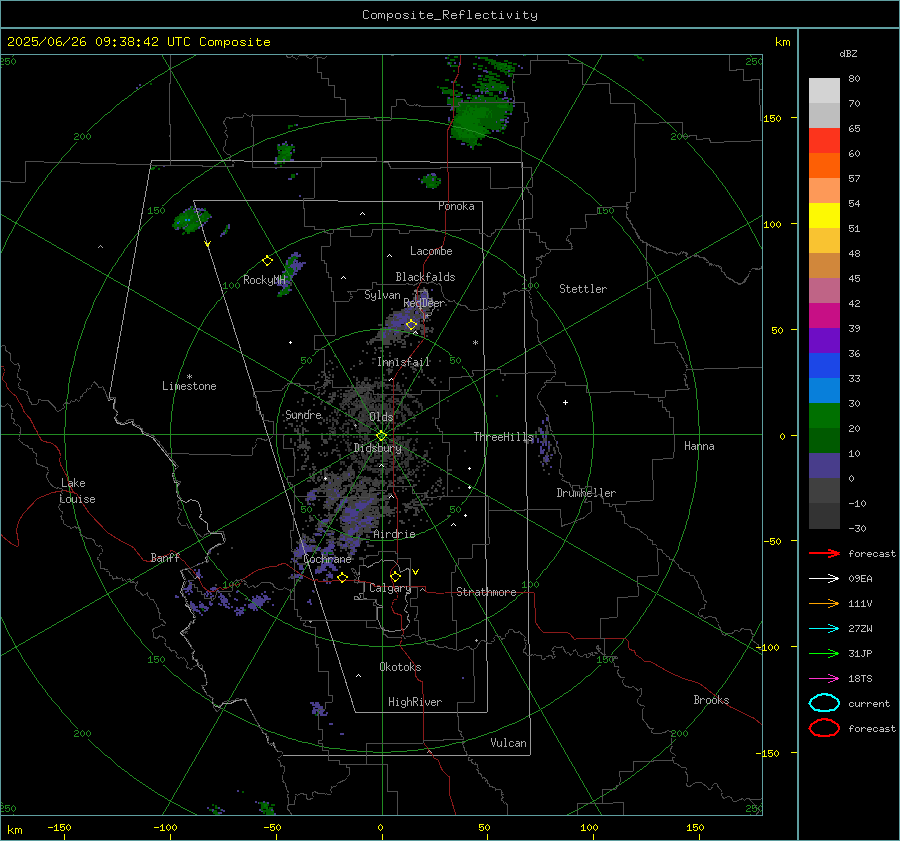The width and height of the screenshot is (900, 841).
Task: Click the Sylvan label on the map
Action: [x=382, y=295]
